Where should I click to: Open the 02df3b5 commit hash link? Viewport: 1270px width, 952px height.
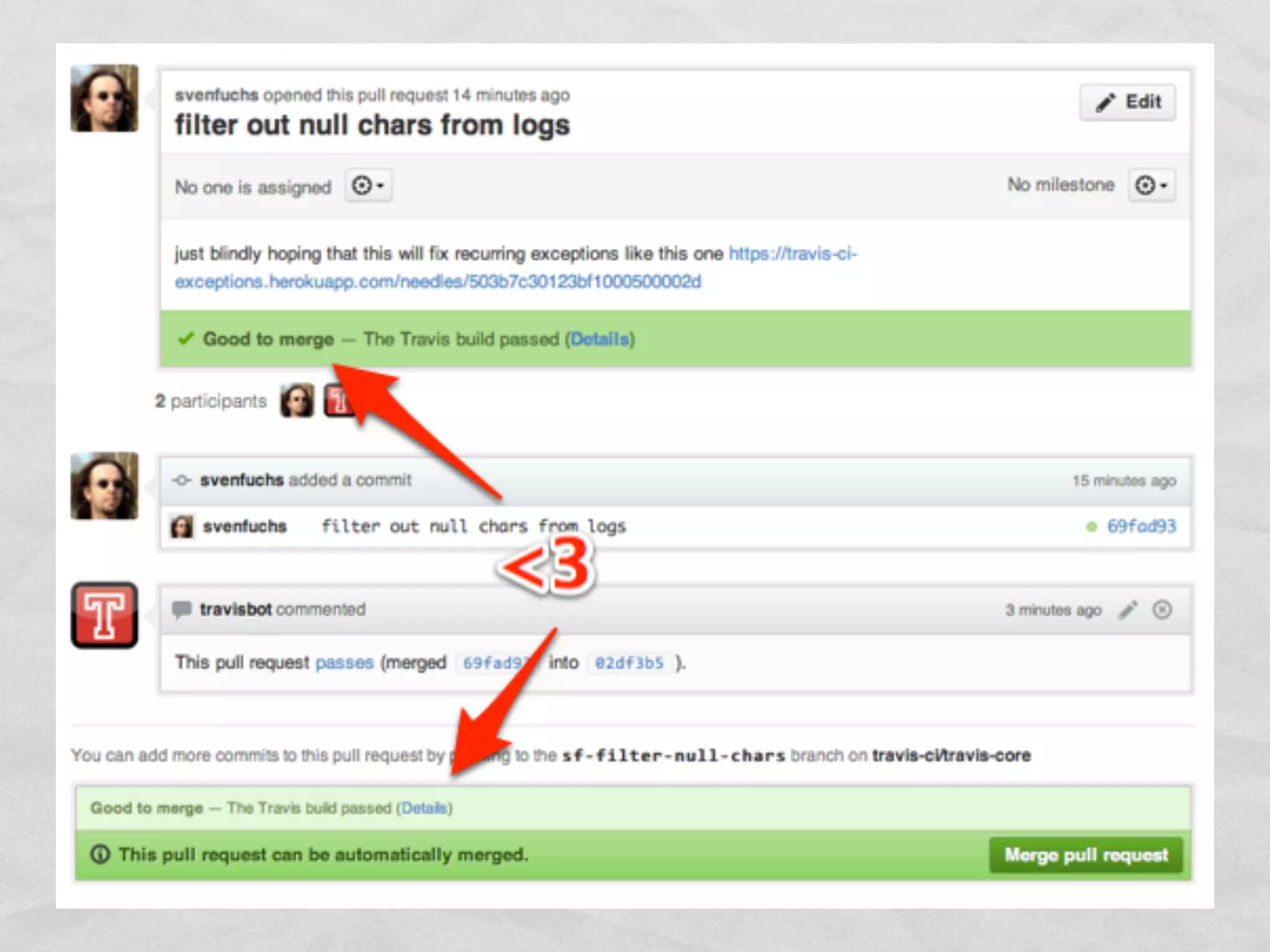(629, 663)
